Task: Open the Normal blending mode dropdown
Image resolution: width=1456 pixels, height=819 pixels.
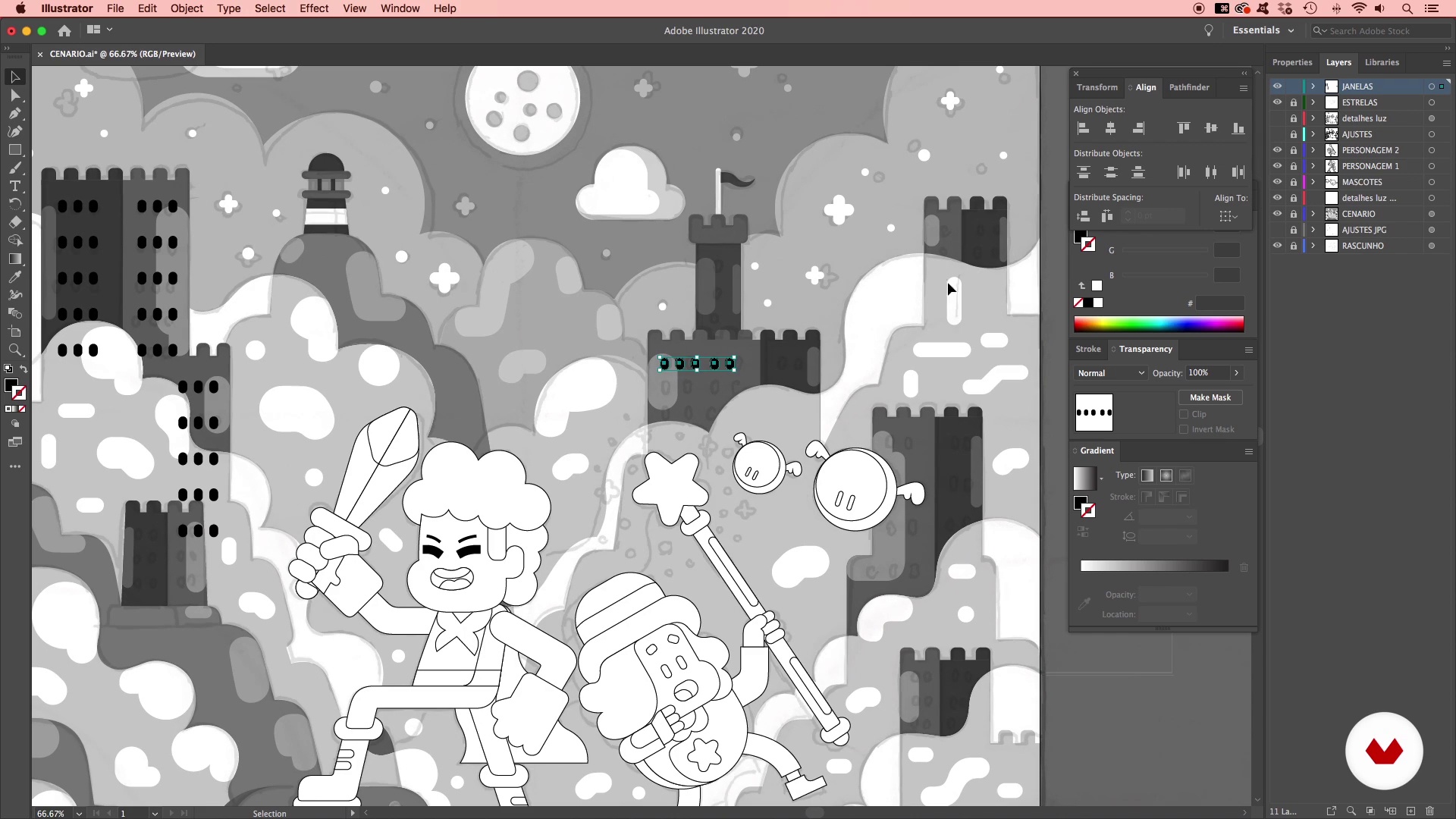Action: tap(1111, 373)
